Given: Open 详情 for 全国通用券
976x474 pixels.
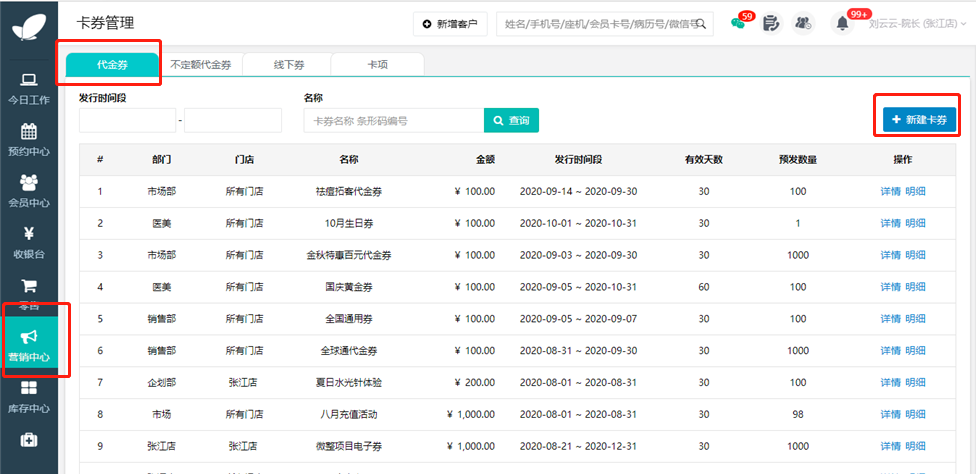Looking at the screenshot, I should pyautogui.click(x=890, y=318).
